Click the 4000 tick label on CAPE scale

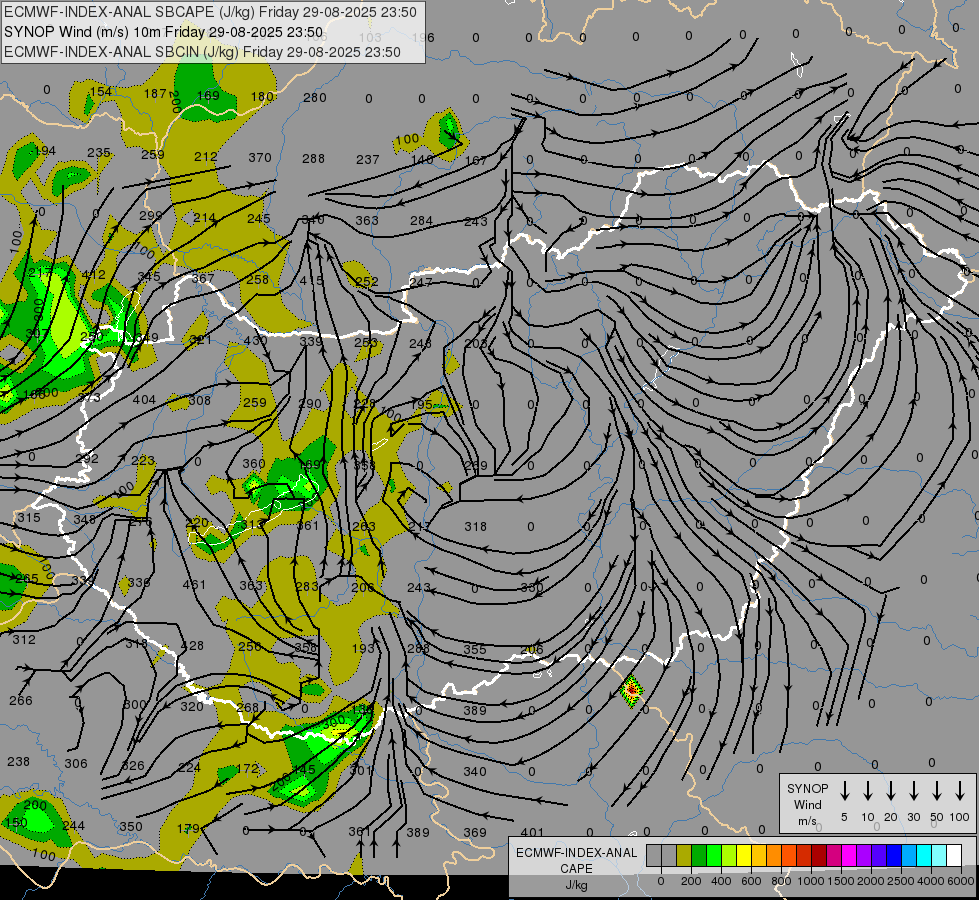930,881
